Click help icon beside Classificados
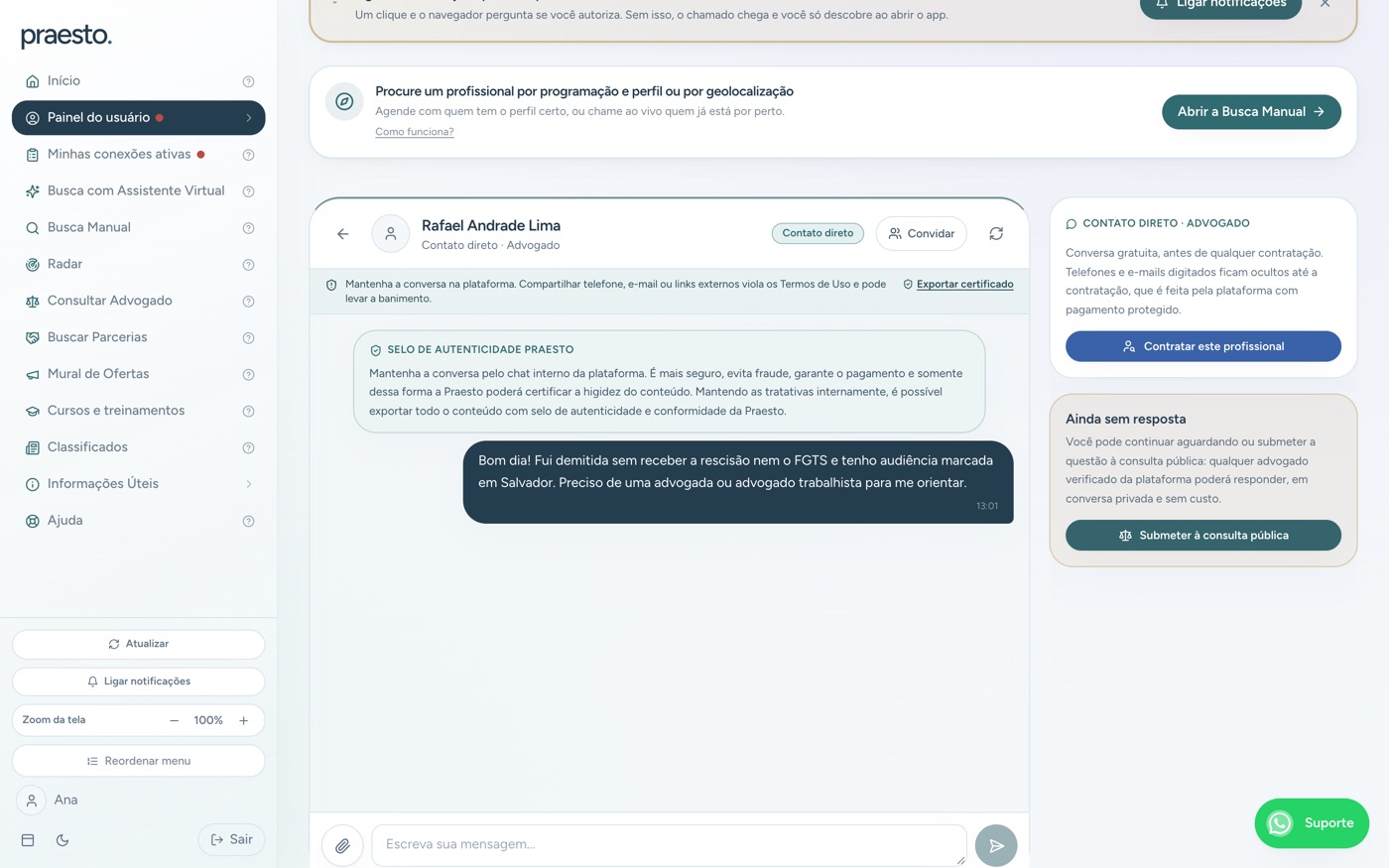The width and height of the screenshot is (1389, 868). 249,448
